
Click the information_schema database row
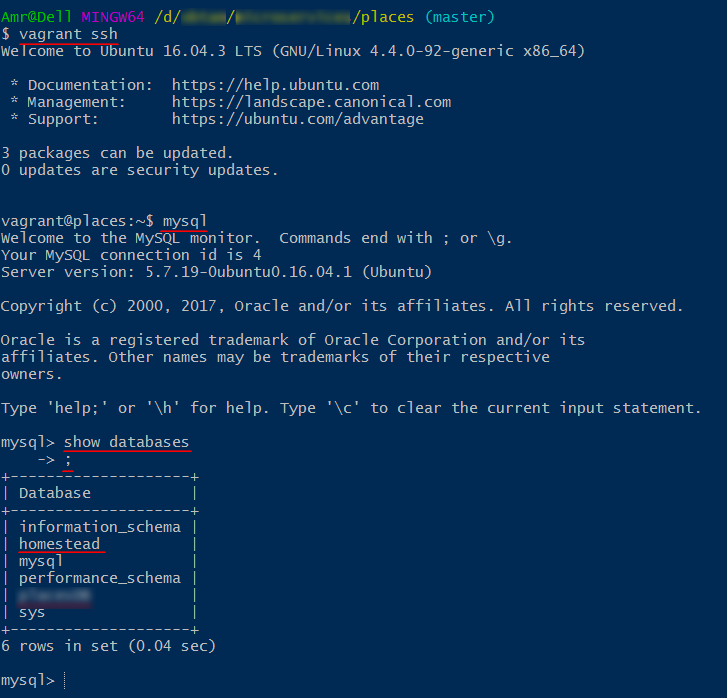point(100,527)
